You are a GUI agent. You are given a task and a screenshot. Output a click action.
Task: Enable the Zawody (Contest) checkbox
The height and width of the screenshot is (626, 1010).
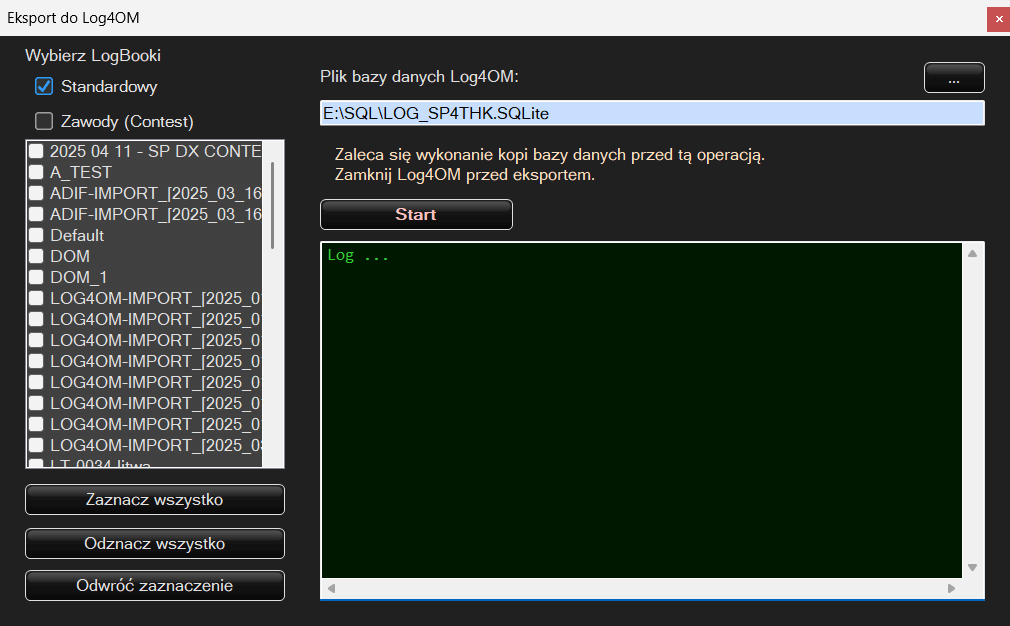tap(44, 121)
